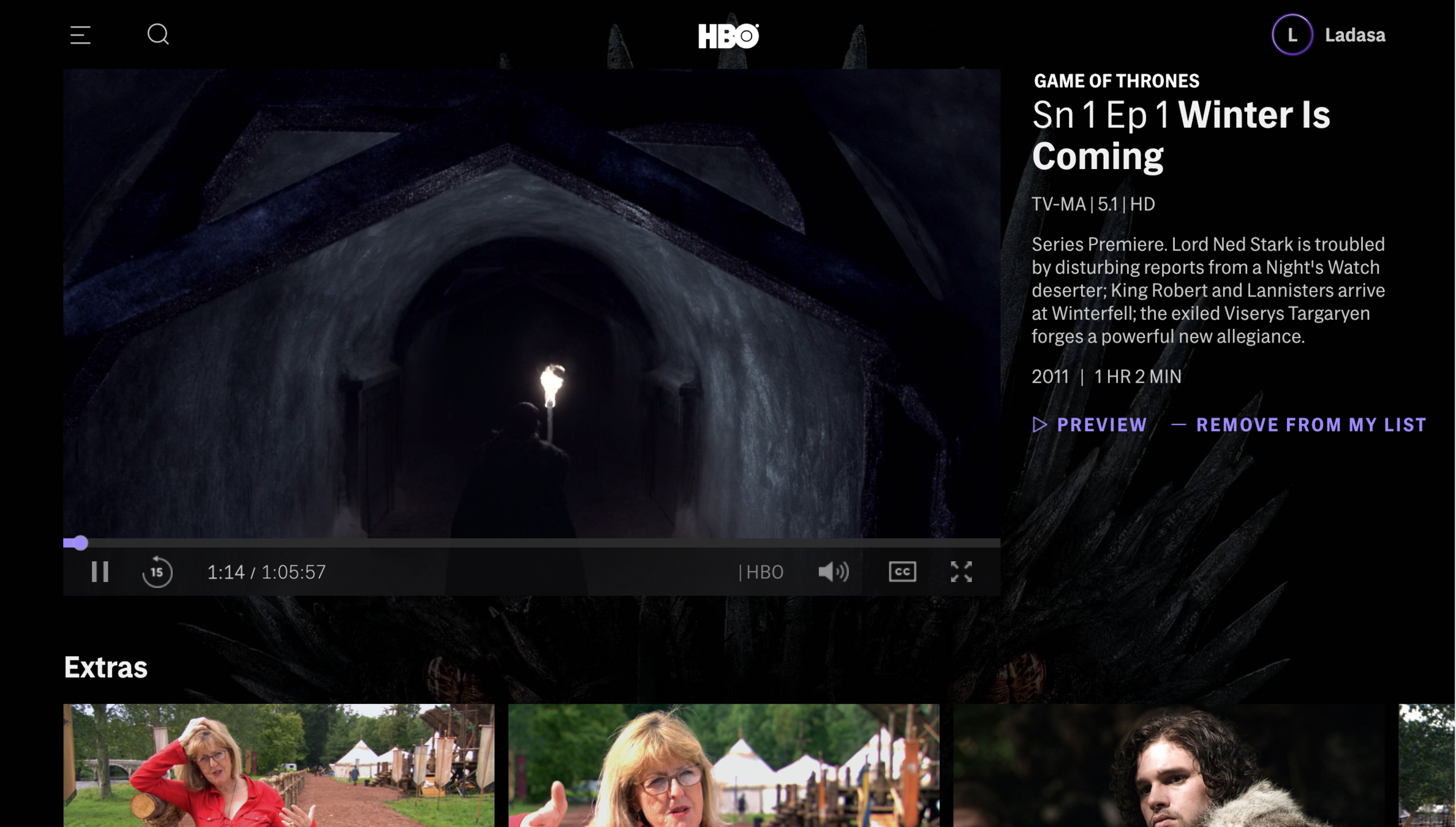Open first Extras thumbnail with red jacket
The width and height of the screenshot is (1456, 827).
(x=279, y=765)
